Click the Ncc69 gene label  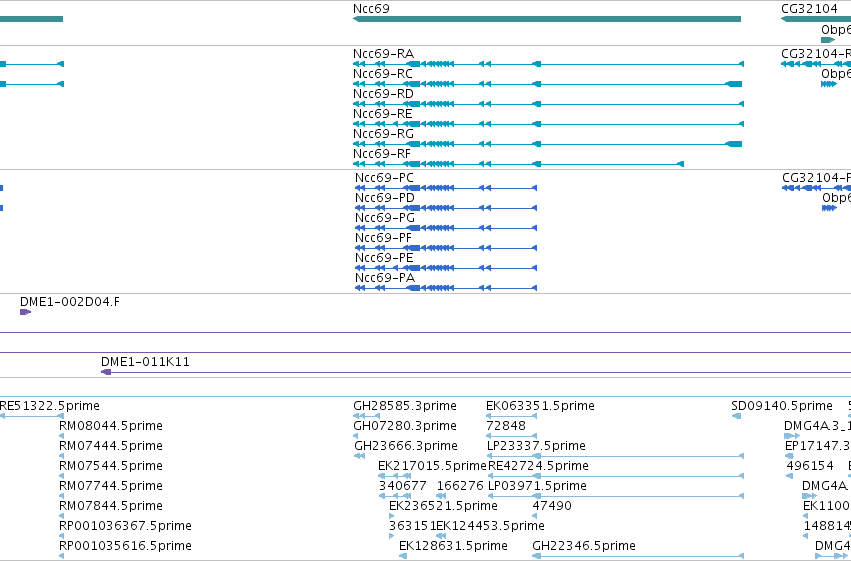tap(371, 9)
